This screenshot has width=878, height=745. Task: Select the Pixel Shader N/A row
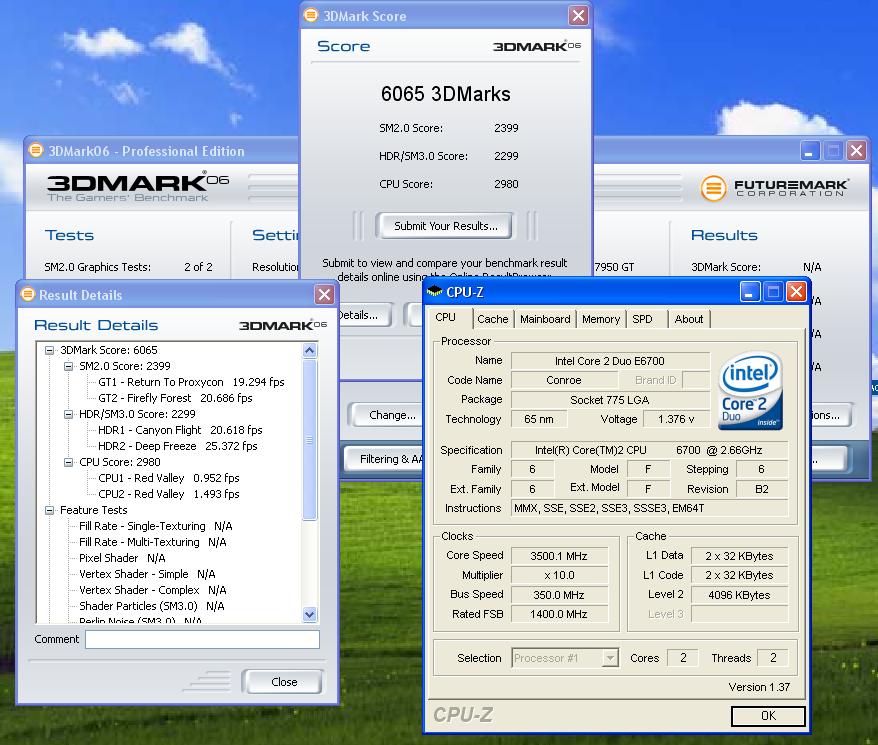pyautogui.click(x=122, y=558)
